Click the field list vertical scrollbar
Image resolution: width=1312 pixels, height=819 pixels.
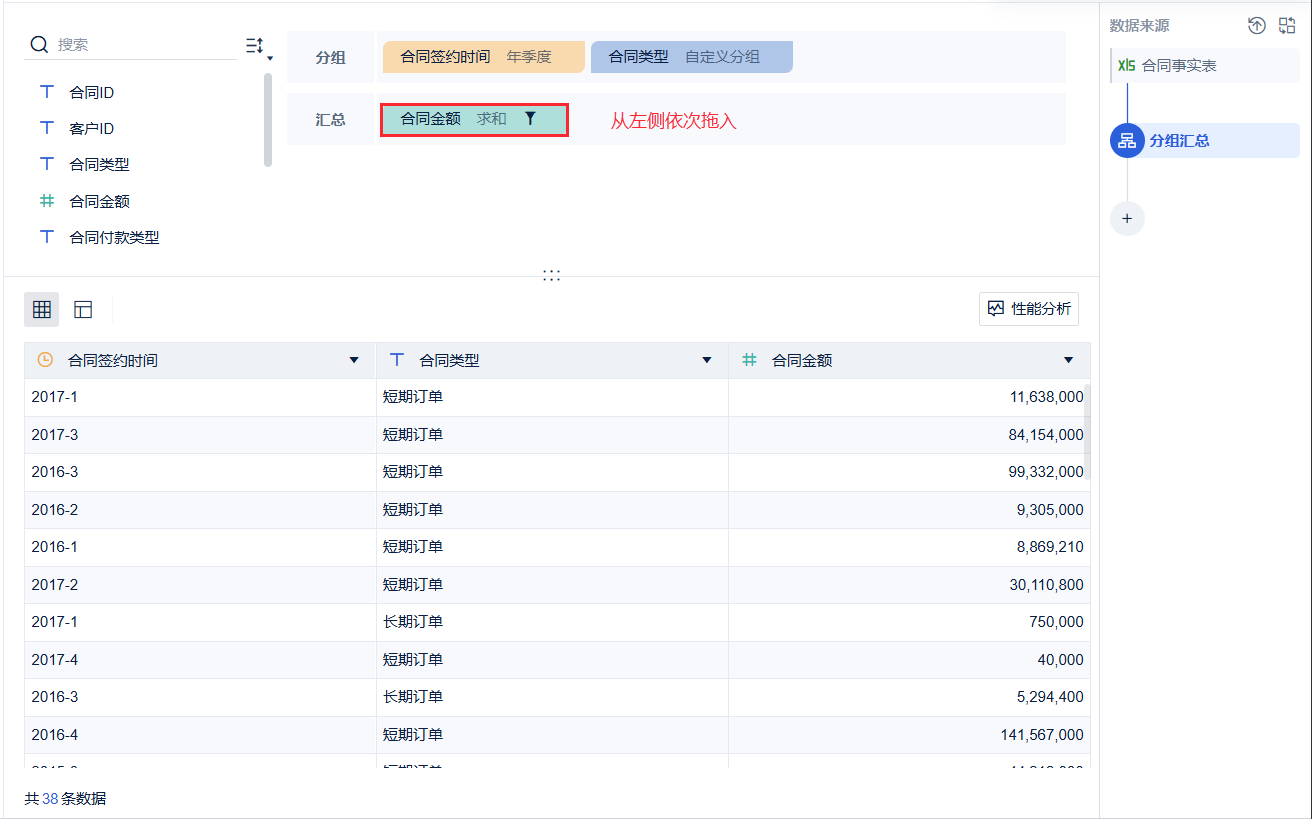[x=268, y=120]
